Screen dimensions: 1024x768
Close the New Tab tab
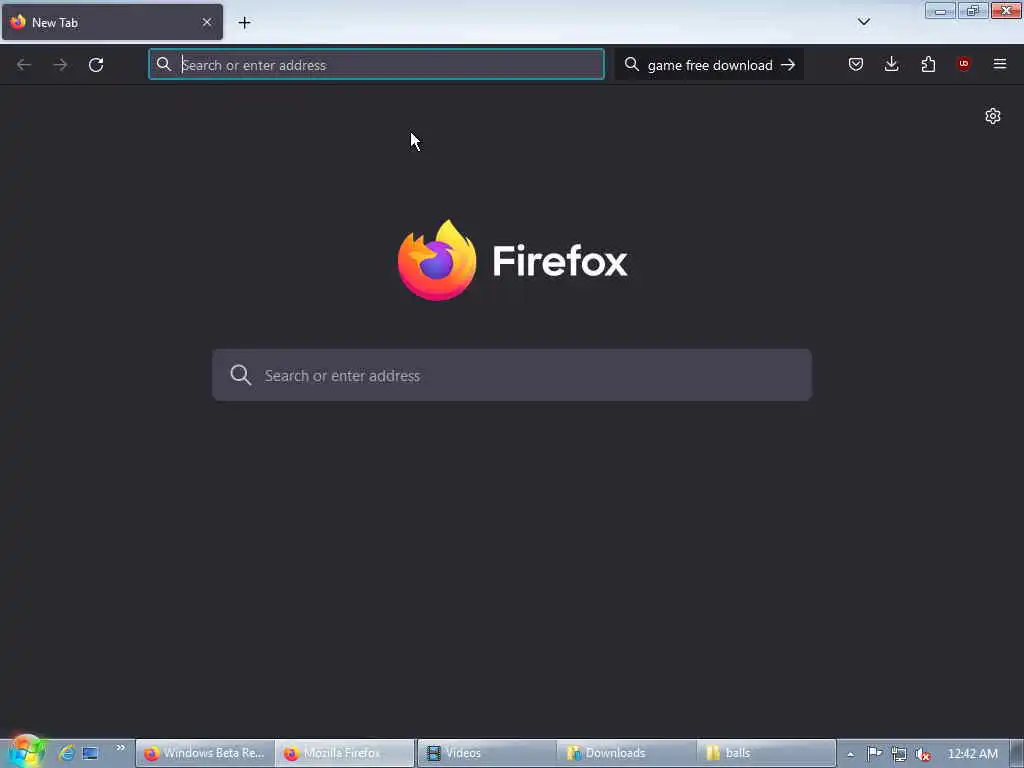tap(207, 22)
